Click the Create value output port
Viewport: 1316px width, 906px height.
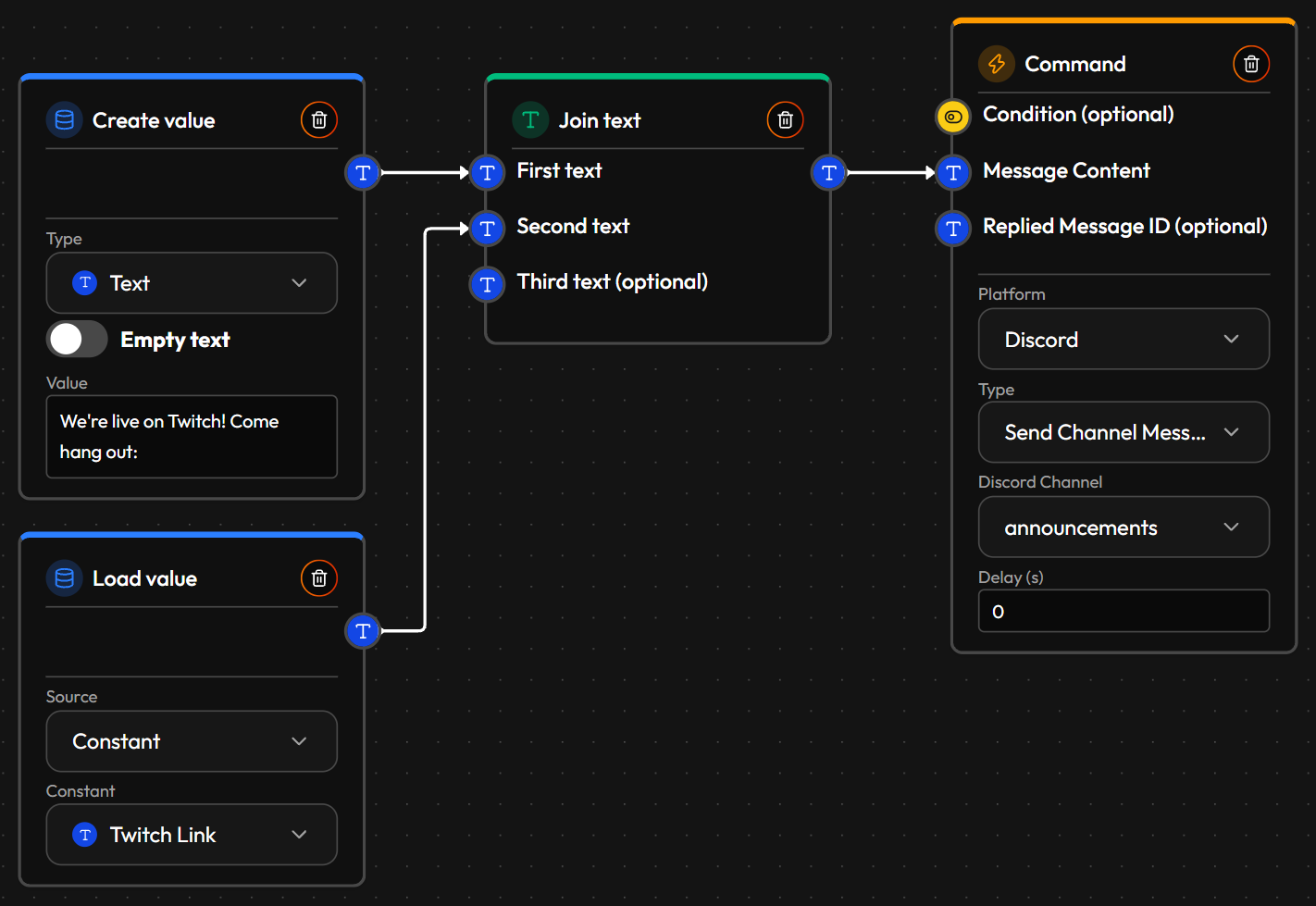pos(363,173)
